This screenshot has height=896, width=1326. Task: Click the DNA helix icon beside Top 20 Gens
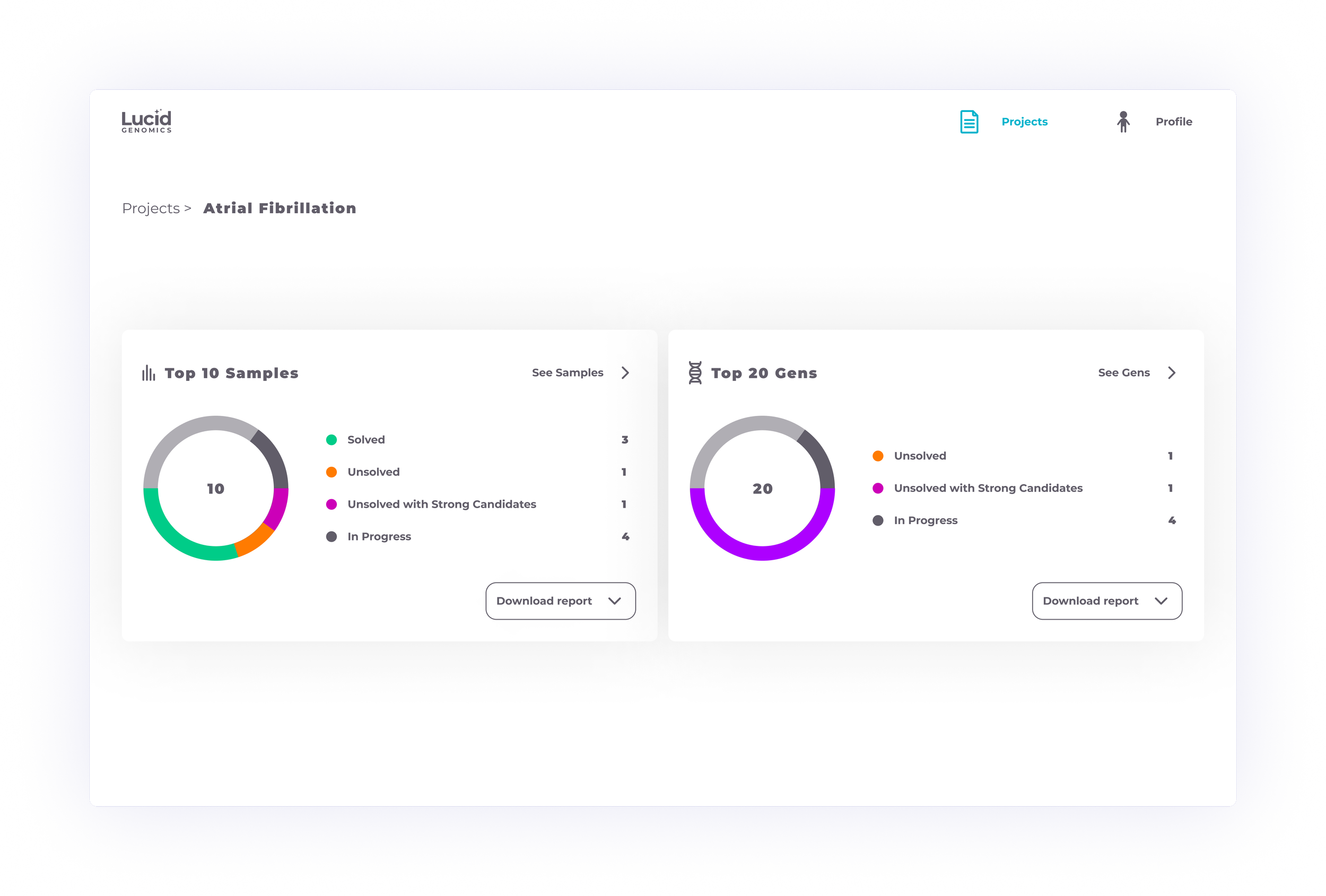click(x=695, y=372)
